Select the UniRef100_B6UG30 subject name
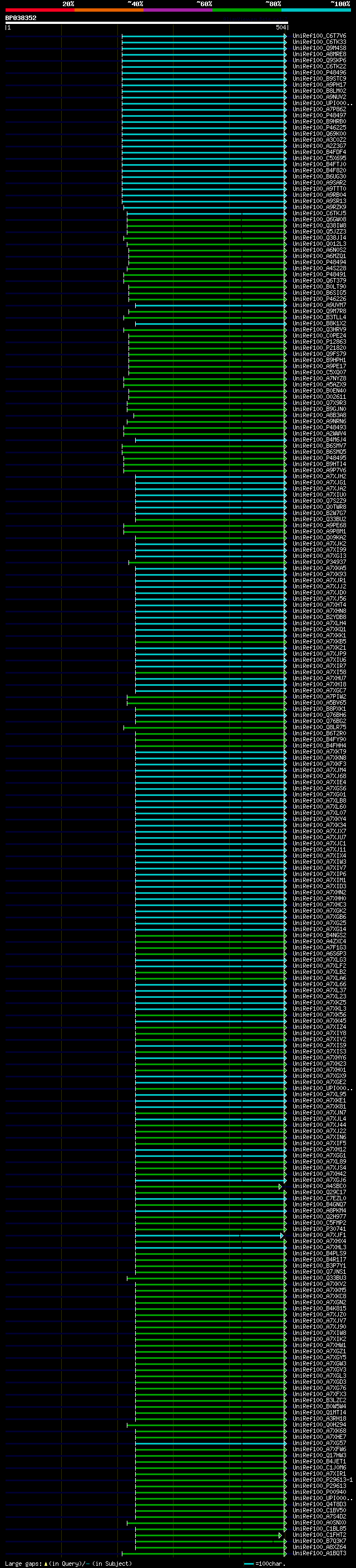356x1568 pixels. tap(319, 176)
